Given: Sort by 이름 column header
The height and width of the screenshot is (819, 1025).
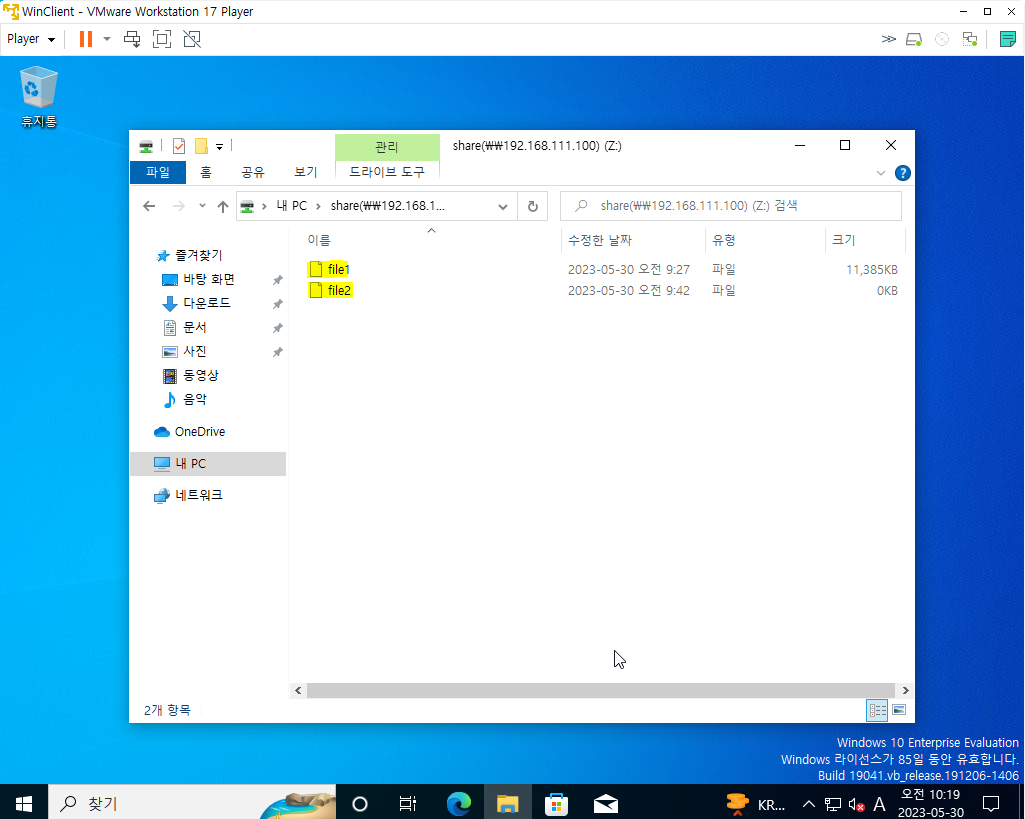Looking at the screenshot, I should pyautogui.click(x=428, y=240).
